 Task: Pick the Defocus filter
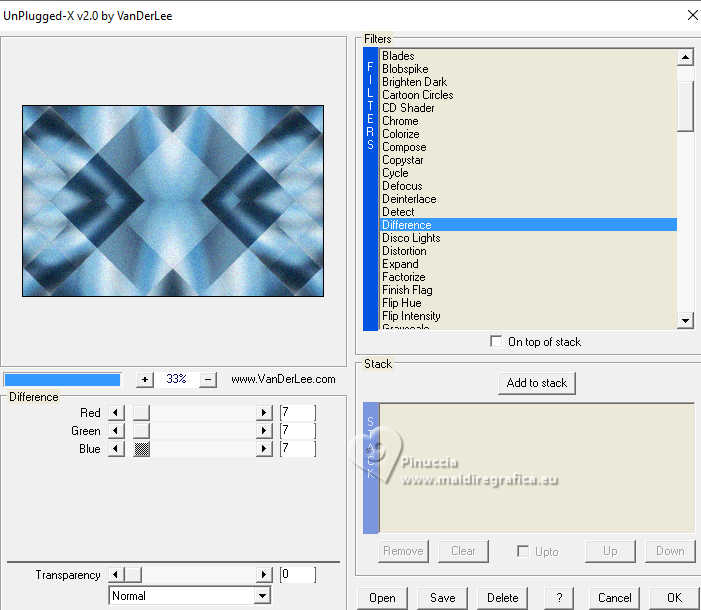point(528,186)
